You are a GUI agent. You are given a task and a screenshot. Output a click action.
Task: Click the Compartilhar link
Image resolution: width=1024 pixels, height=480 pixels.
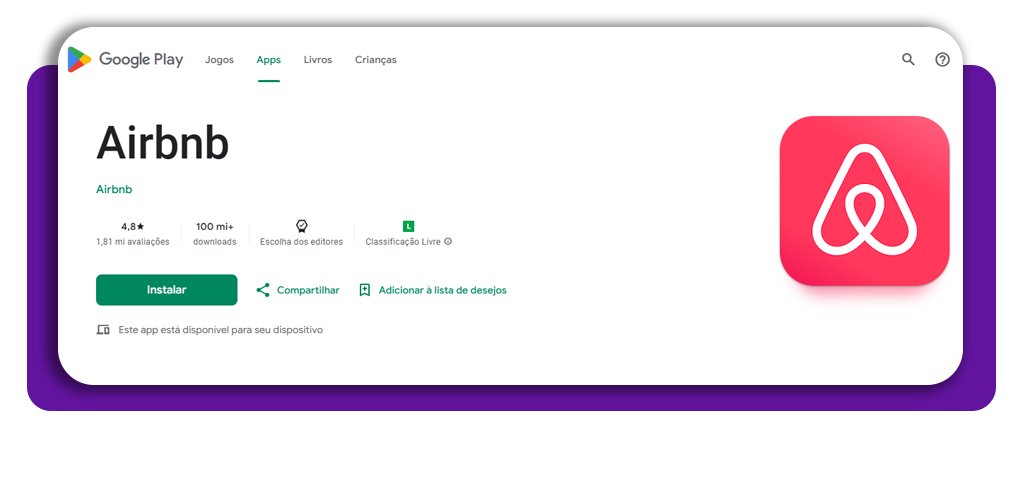[x=308, y=290]
